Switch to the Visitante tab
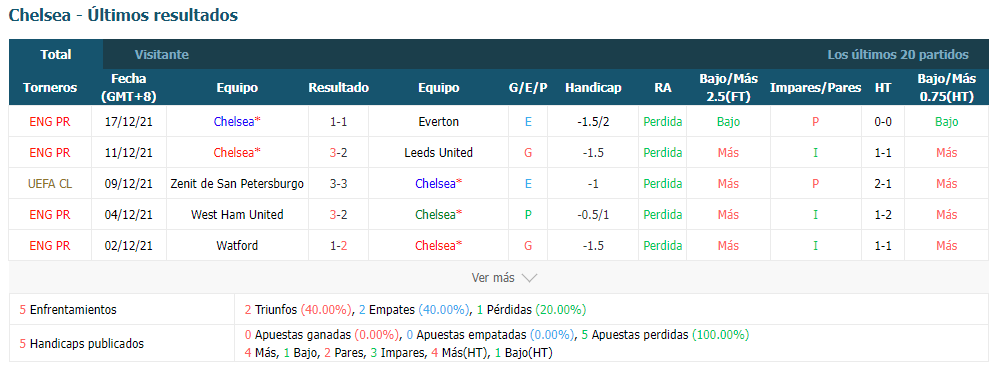 161,55
